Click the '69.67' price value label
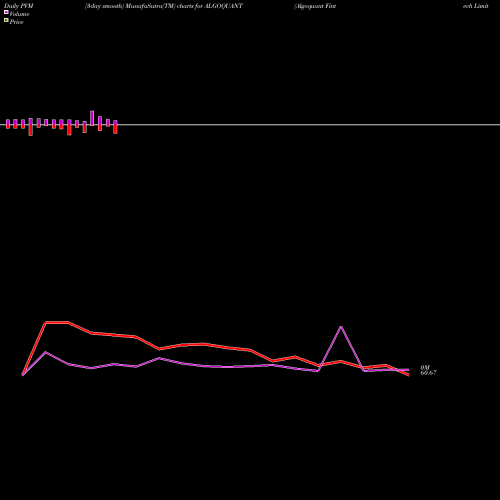The width and height of the screenshot is (500, 500). tap(428, 373)
